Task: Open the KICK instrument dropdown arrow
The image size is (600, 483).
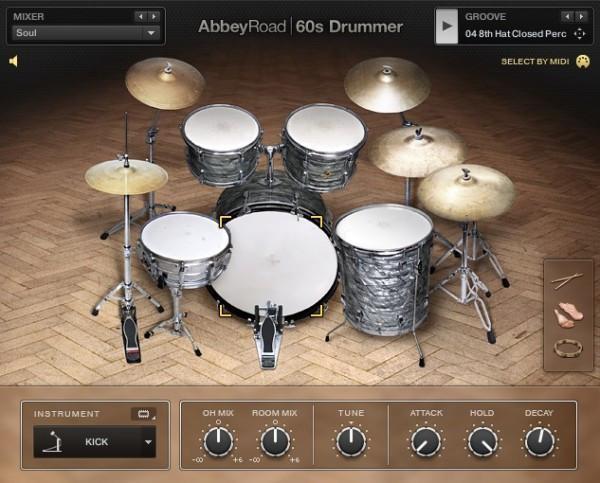Action: (148, 442)
